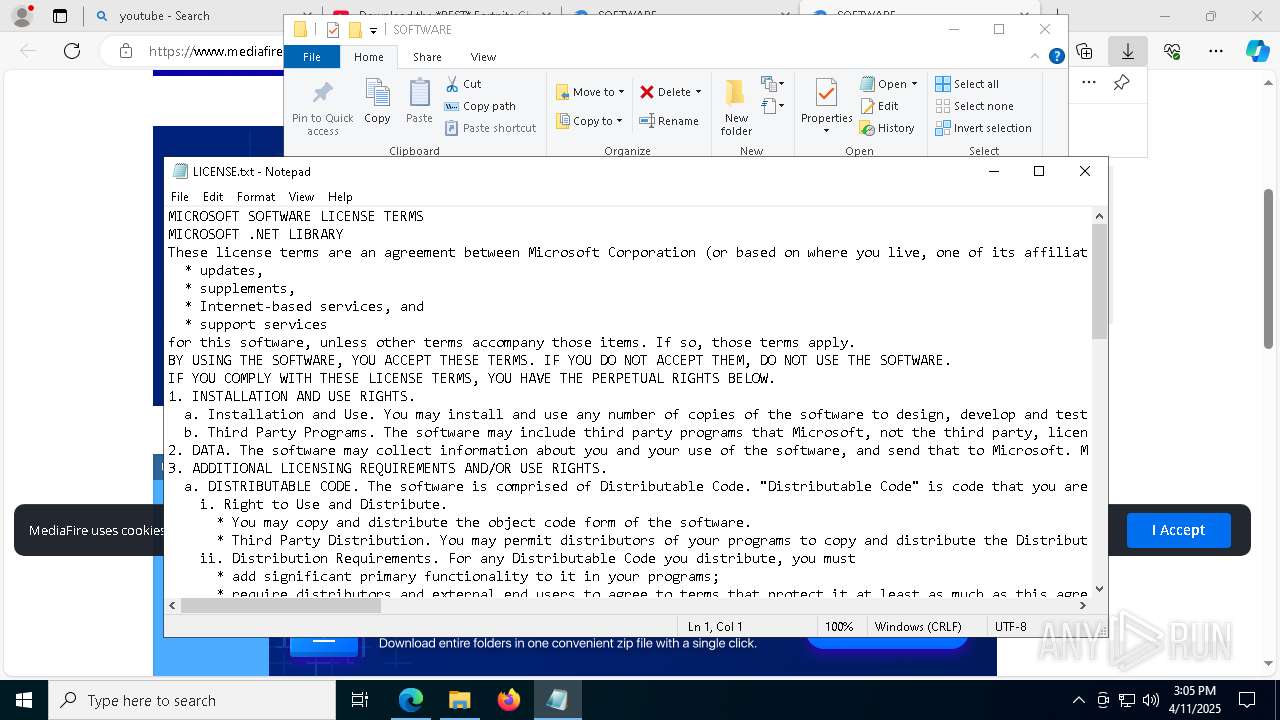This screenshot has width=1280, height=720.
Task: Click Notepad horizontal scrollbar thumb
Action: (281, 605)
